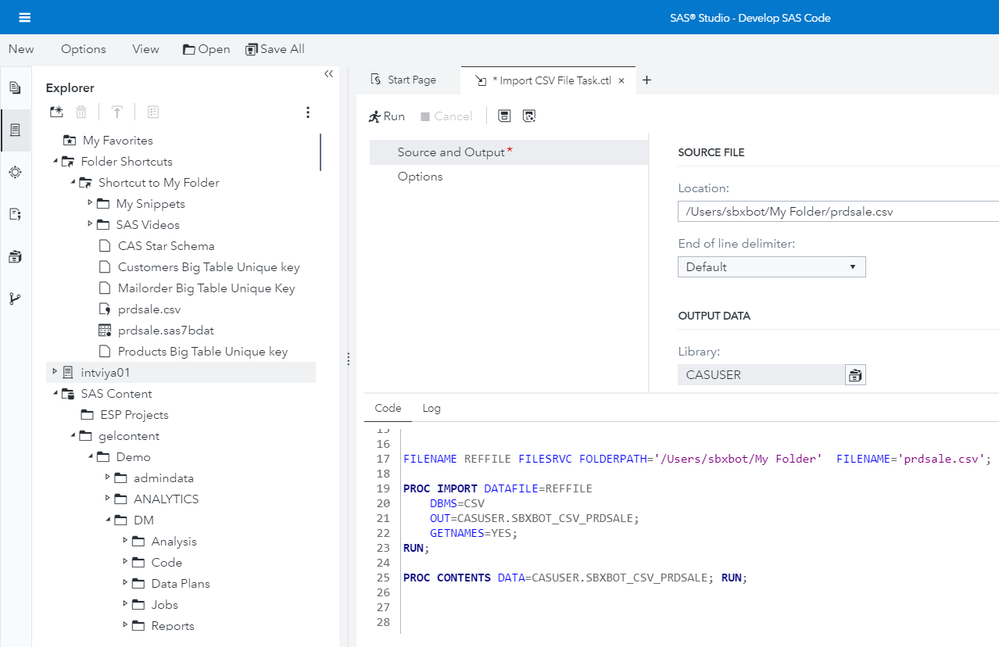Open the Options menu
The height and width of the screenshot is (647, 999).
point(83,49)
